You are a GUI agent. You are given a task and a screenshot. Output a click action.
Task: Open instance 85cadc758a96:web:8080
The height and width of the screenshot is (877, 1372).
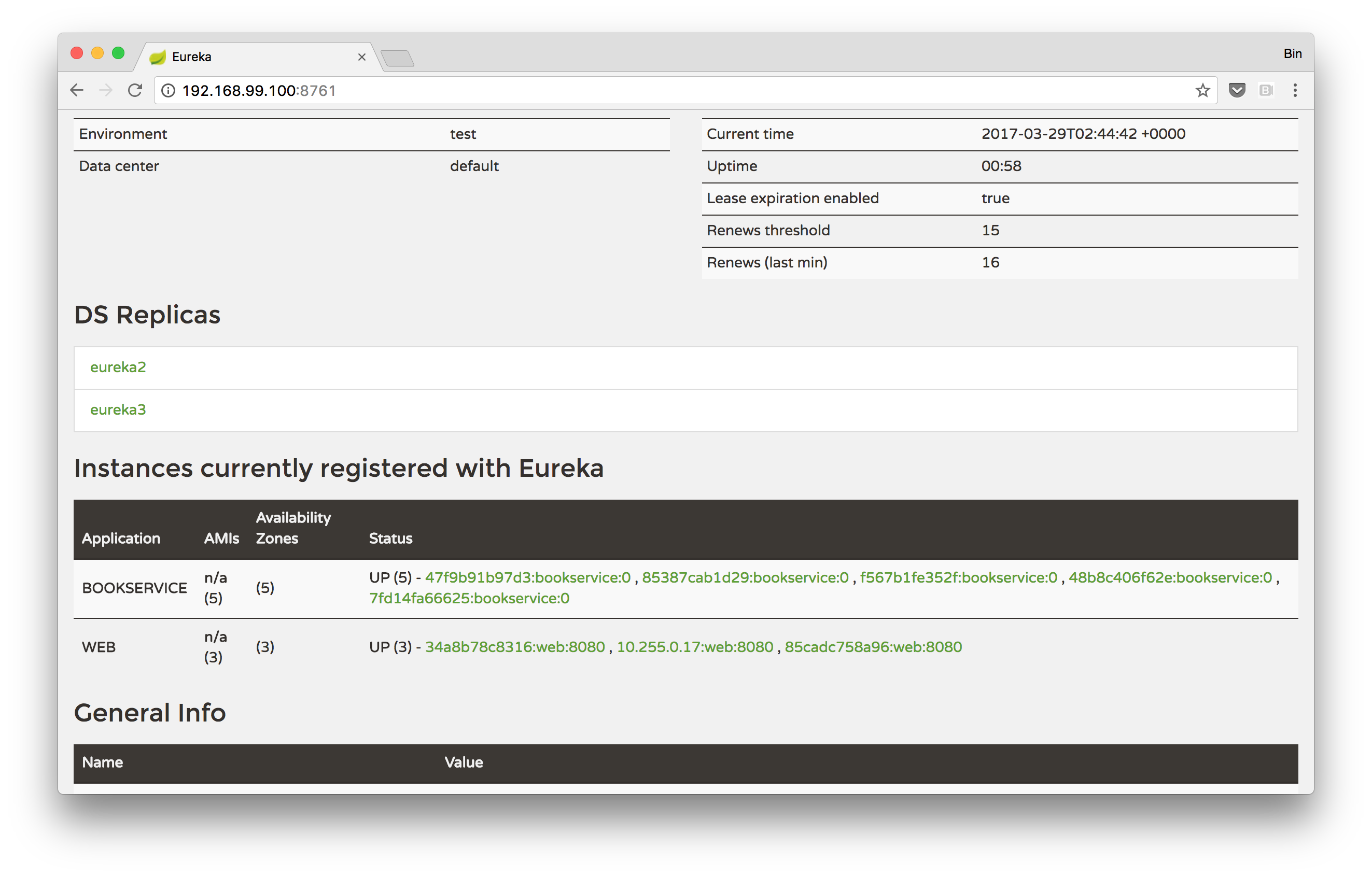pos(873,647)
